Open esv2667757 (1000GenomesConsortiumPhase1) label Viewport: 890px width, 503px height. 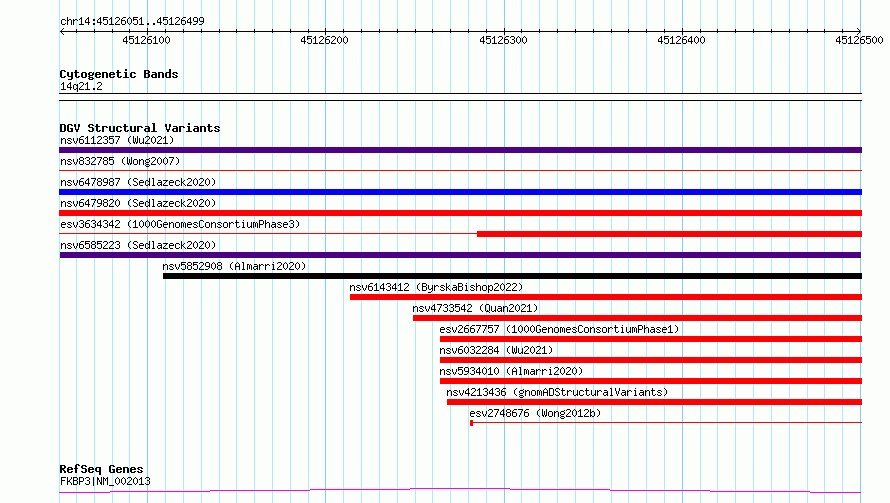[559, 329]
